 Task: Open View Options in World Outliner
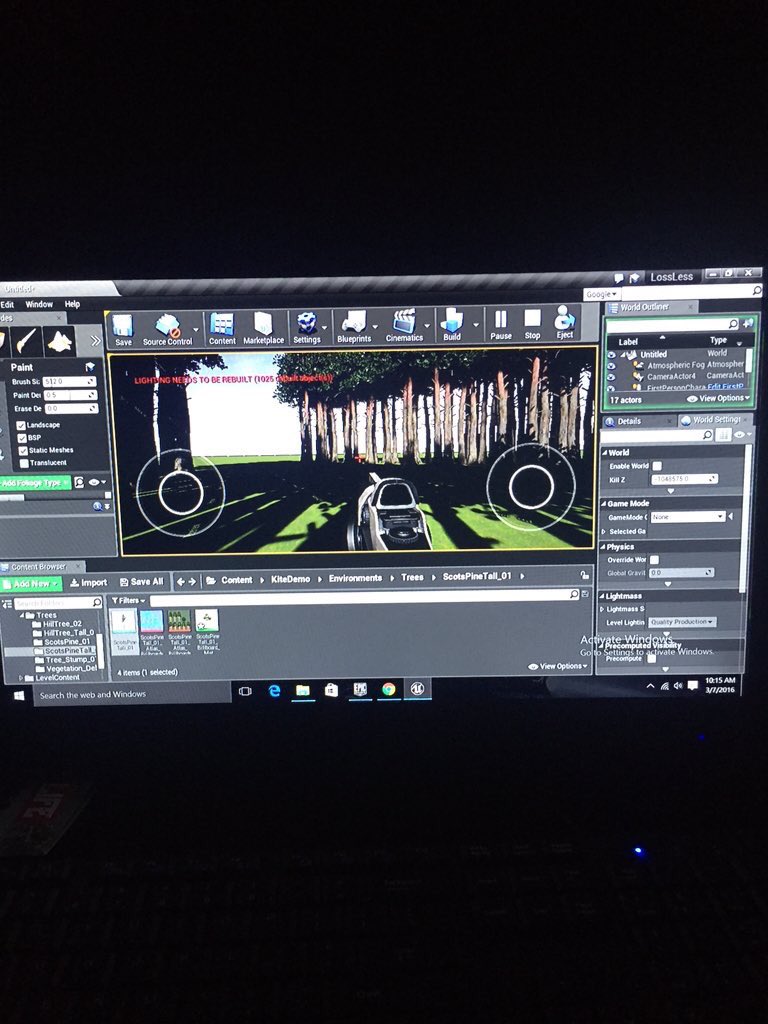tap(718, 398)
